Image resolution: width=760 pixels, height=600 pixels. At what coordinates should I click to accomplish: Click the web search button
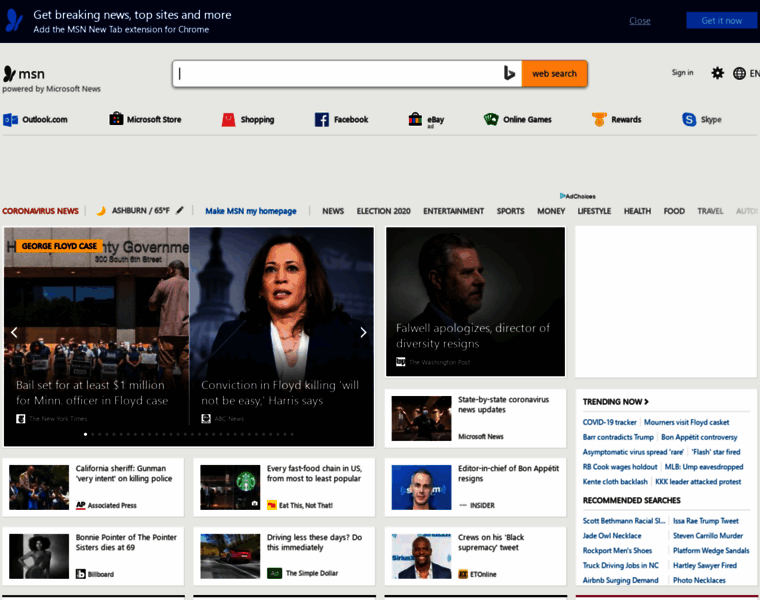(554, 74)
